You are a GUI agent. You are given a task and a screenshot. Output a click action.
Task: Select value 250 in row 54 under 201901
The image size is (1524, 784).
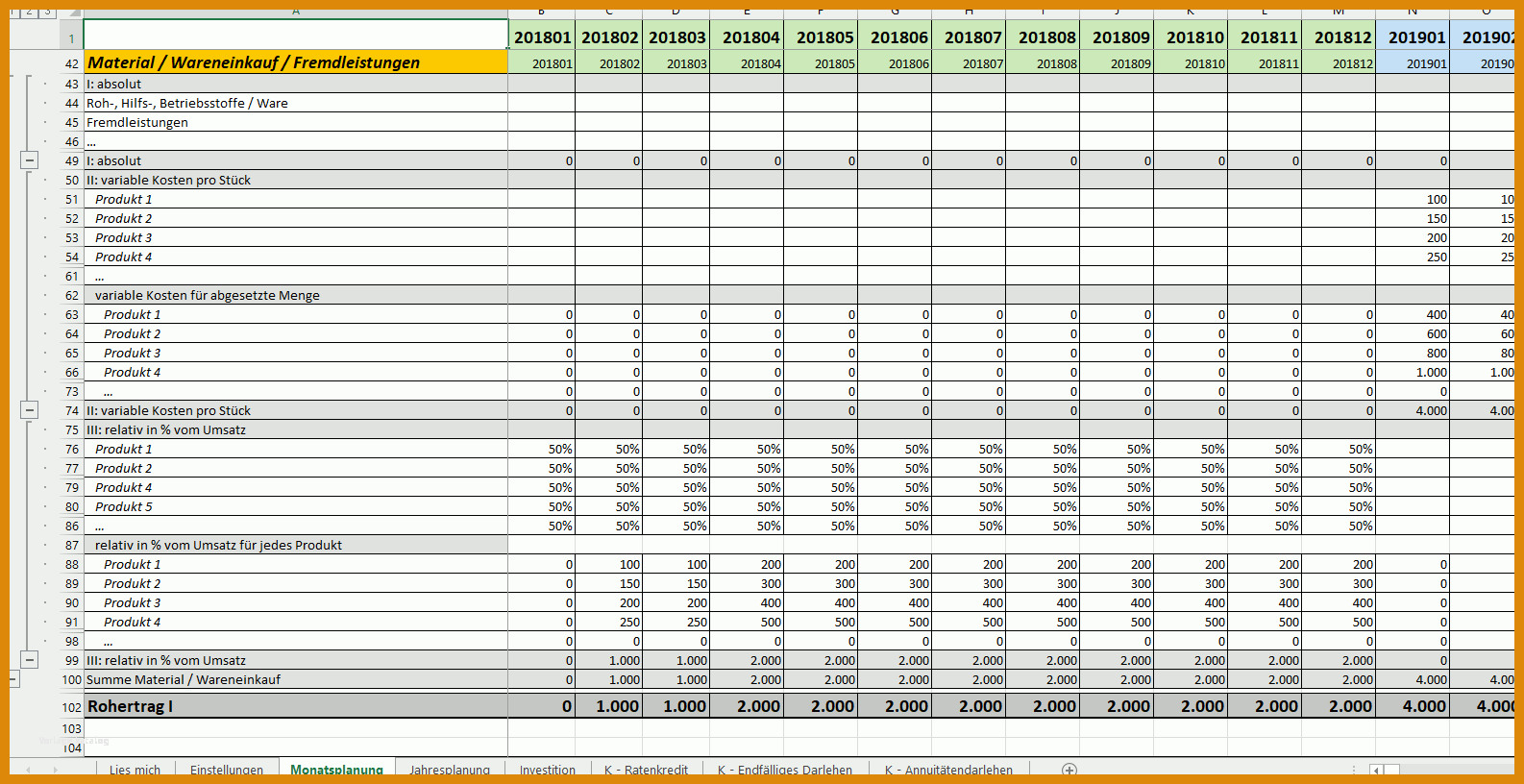[x=1413, y=257]
